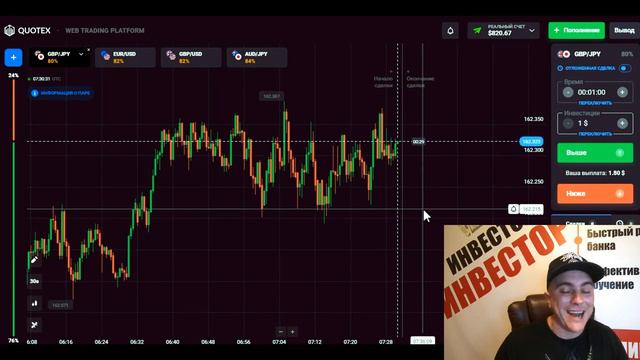
Task: Zoom out chart with minus button
Action: pos(280,332)
